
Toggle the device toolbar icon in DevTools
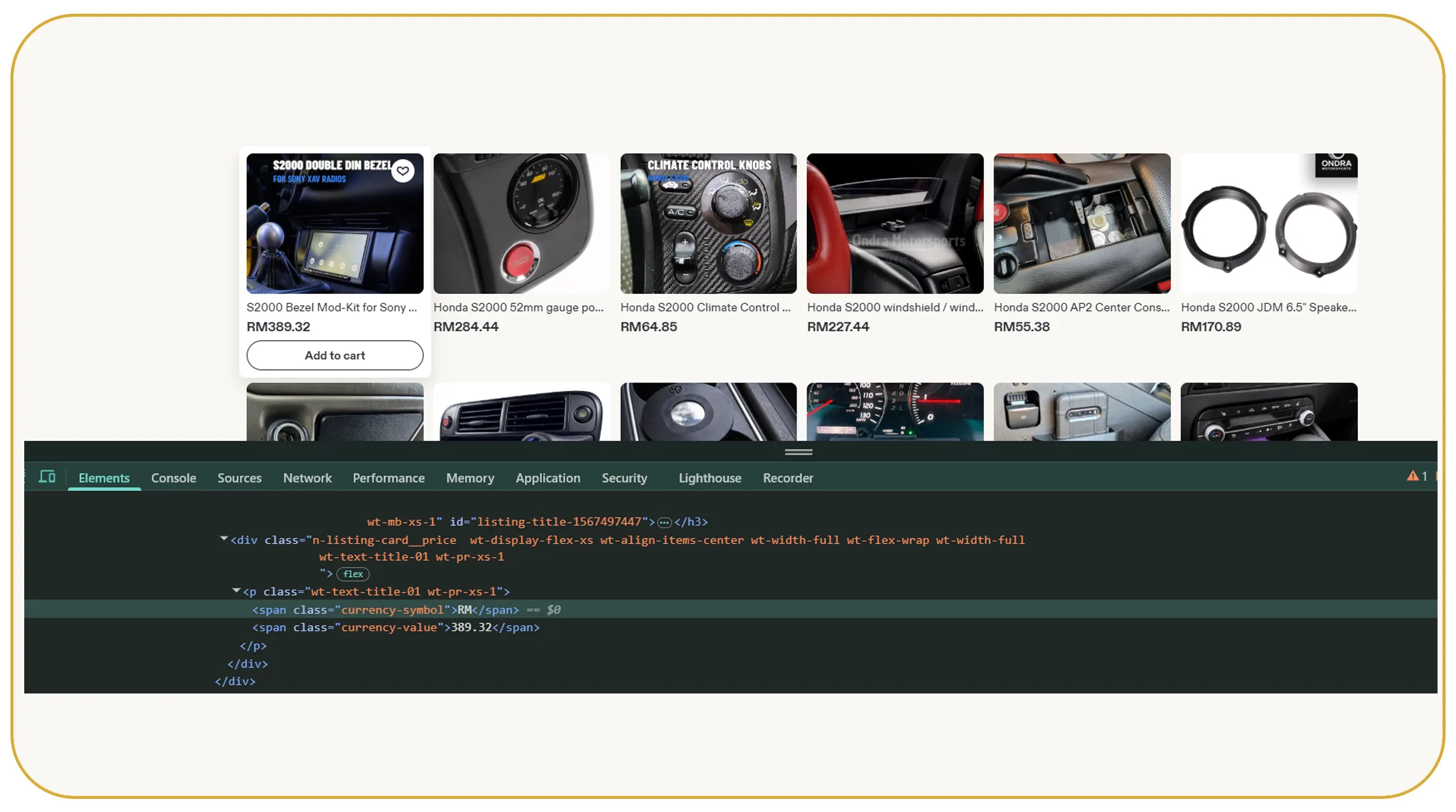47,477
